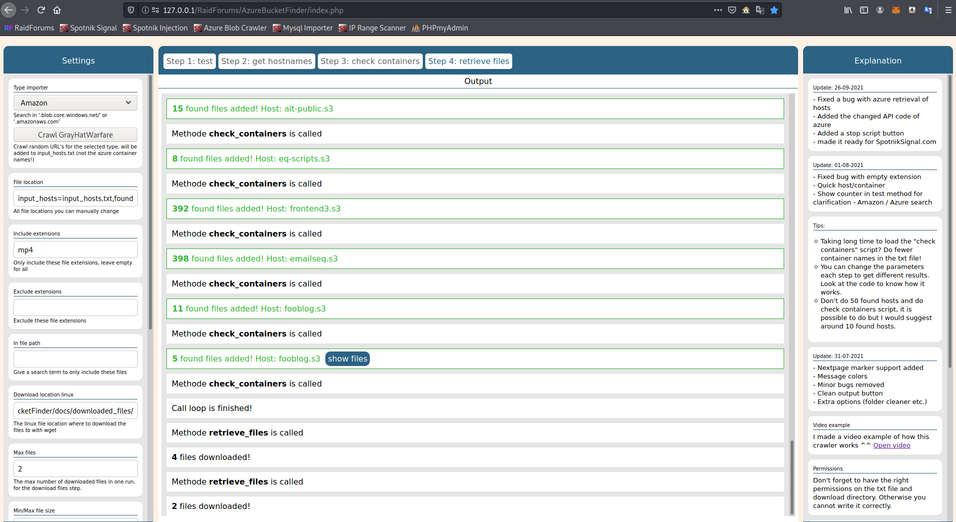Click '15 found files added! Host: alt-public.s3'

pos(475,109)
